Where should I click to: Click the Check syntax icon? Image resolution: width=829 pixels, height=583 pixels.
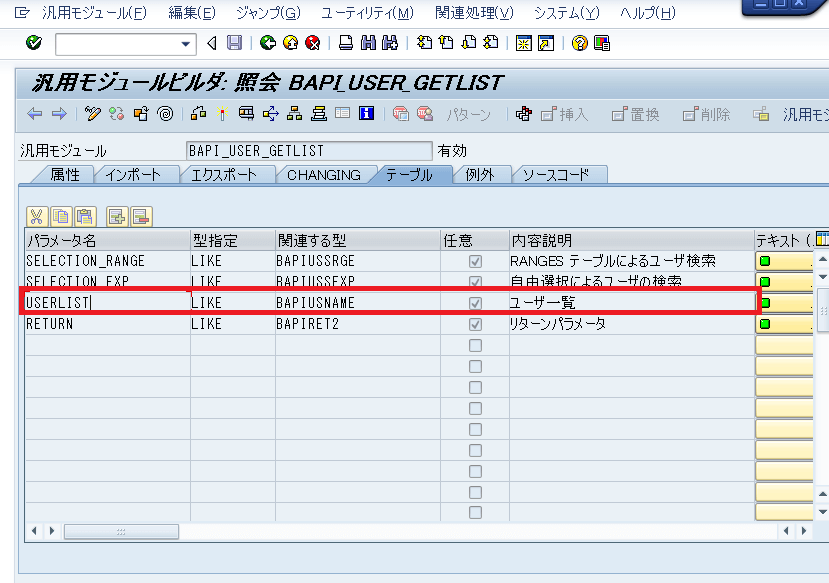[199, 114]
